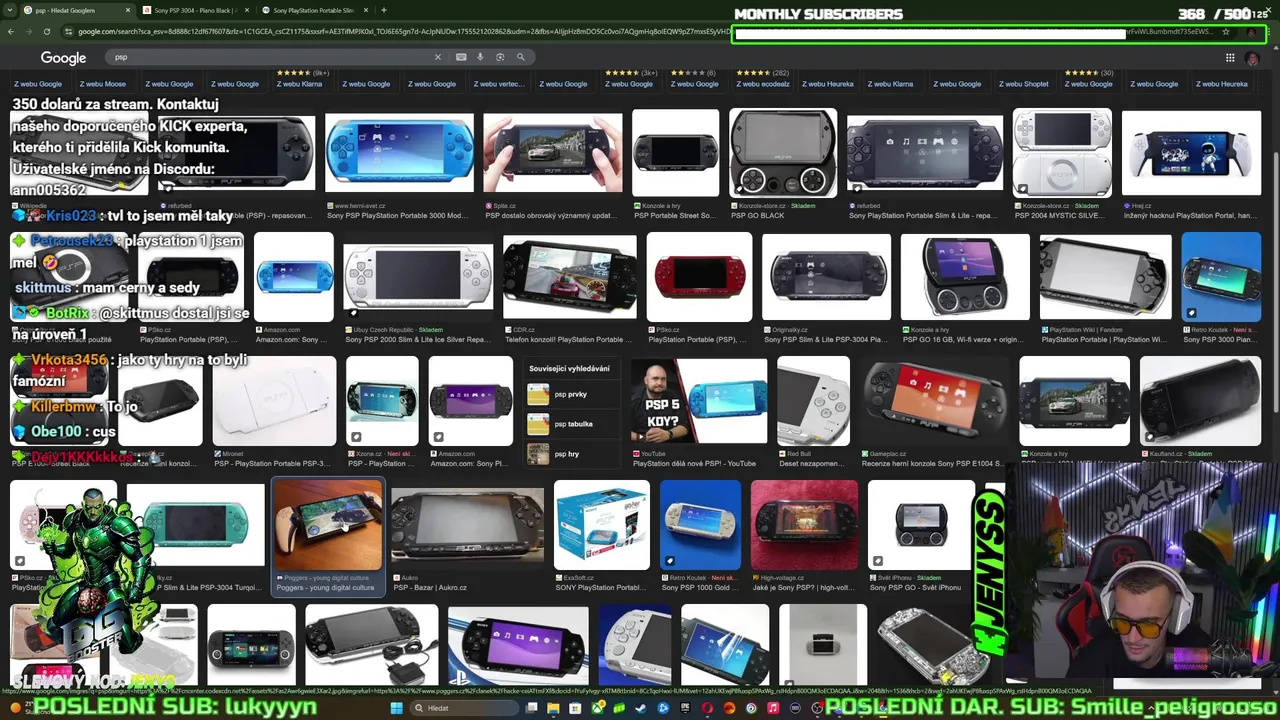Open Opera browser from the taskbar
1280x720 pixels.
click(x=707, y=708)
